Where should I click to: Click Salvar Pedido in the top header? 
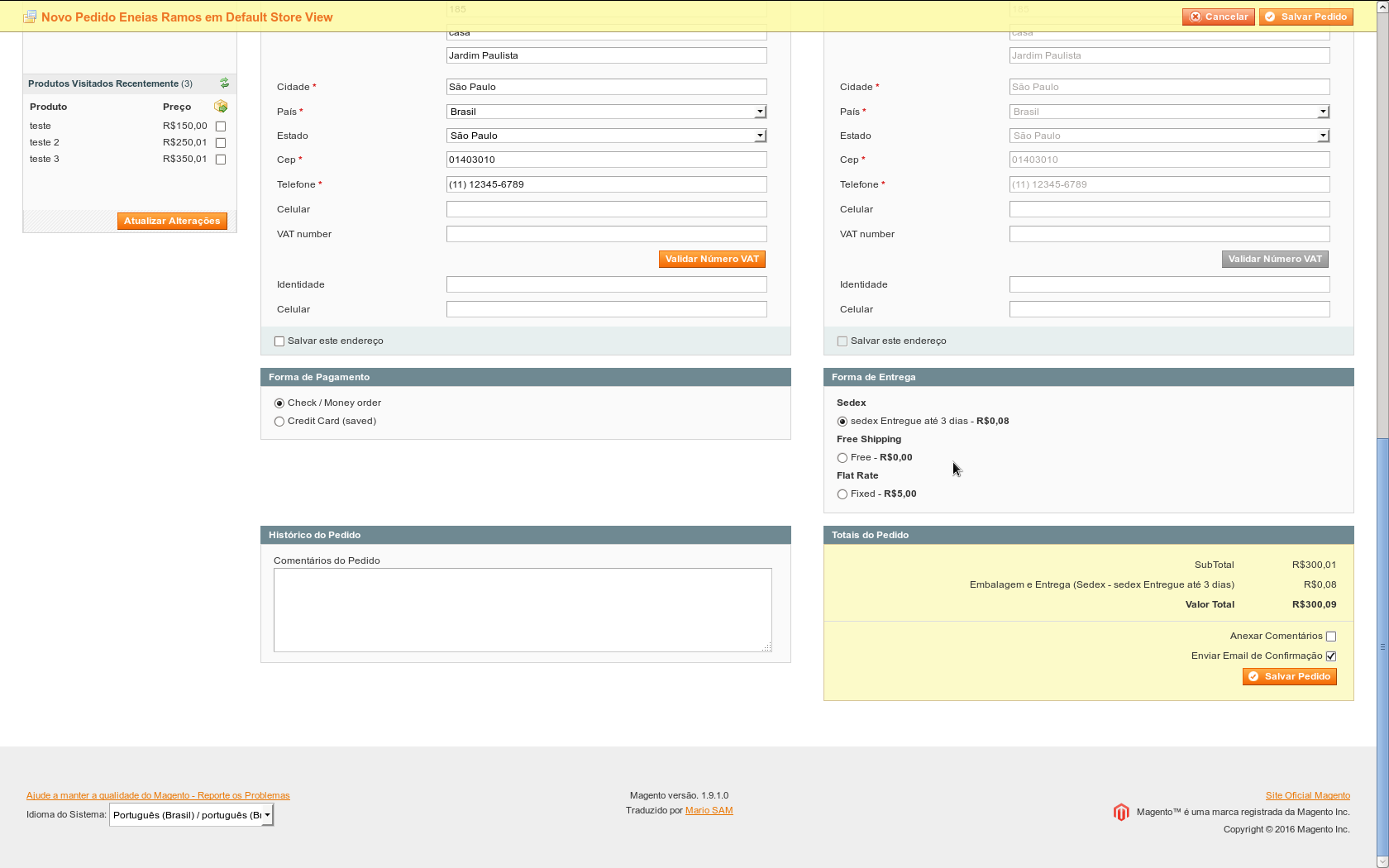pyautogui.click(x=1306, y=17)
